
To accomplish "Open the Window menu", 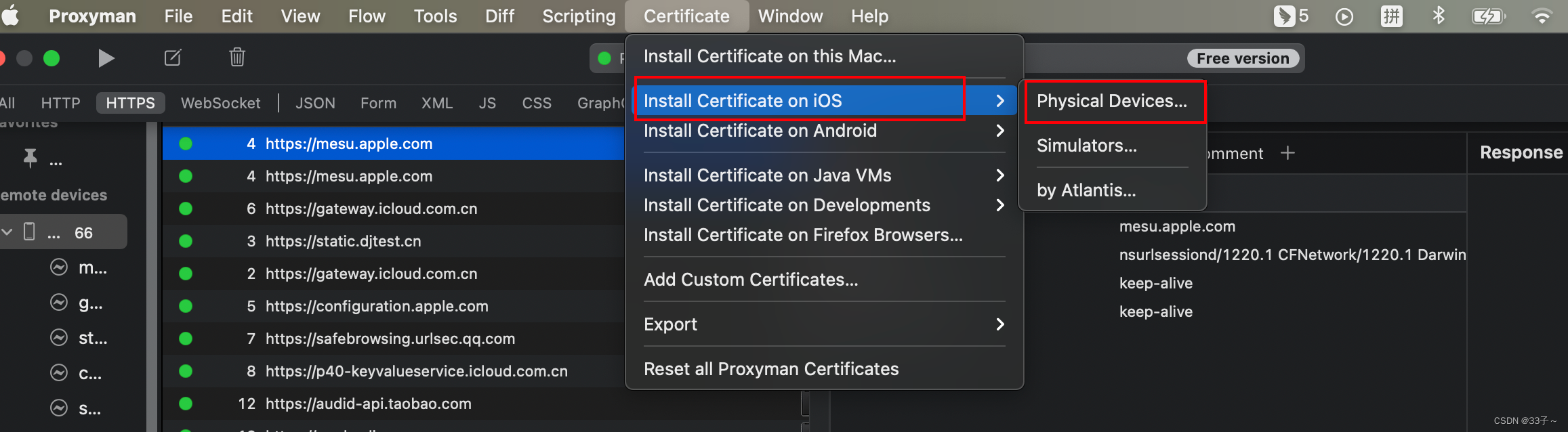I will pos(790,16).
